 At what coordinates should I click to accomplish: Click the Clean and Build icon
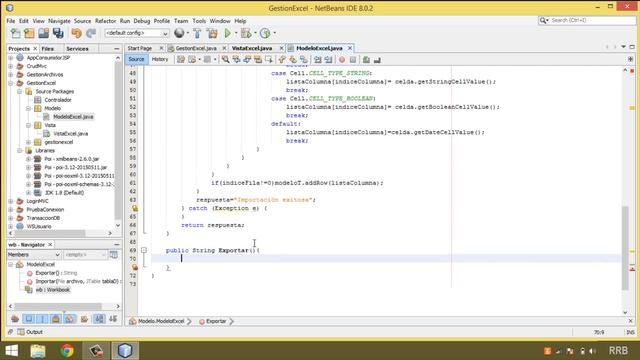click(212, 33)
